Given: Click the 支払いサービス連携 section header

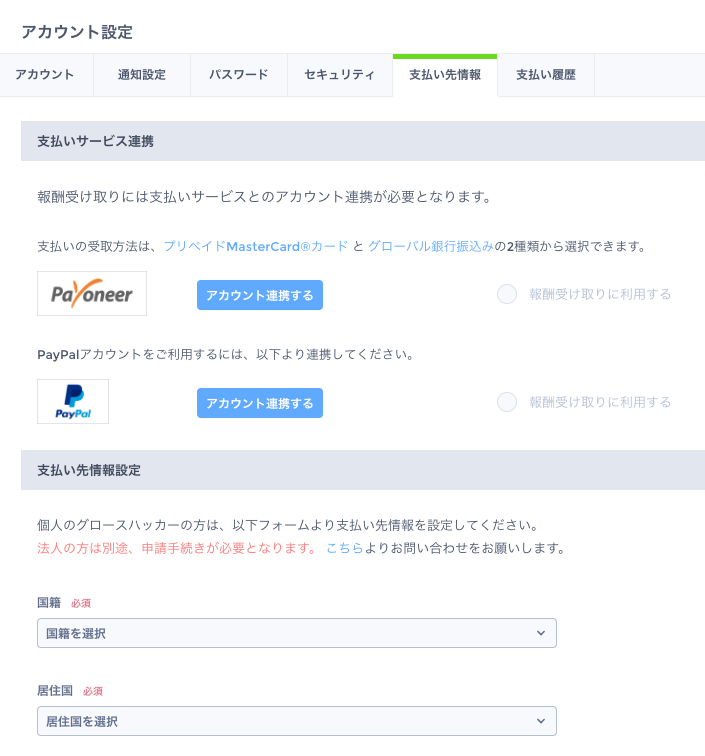Looking at the screenshot, I should [x=363, y=141].
